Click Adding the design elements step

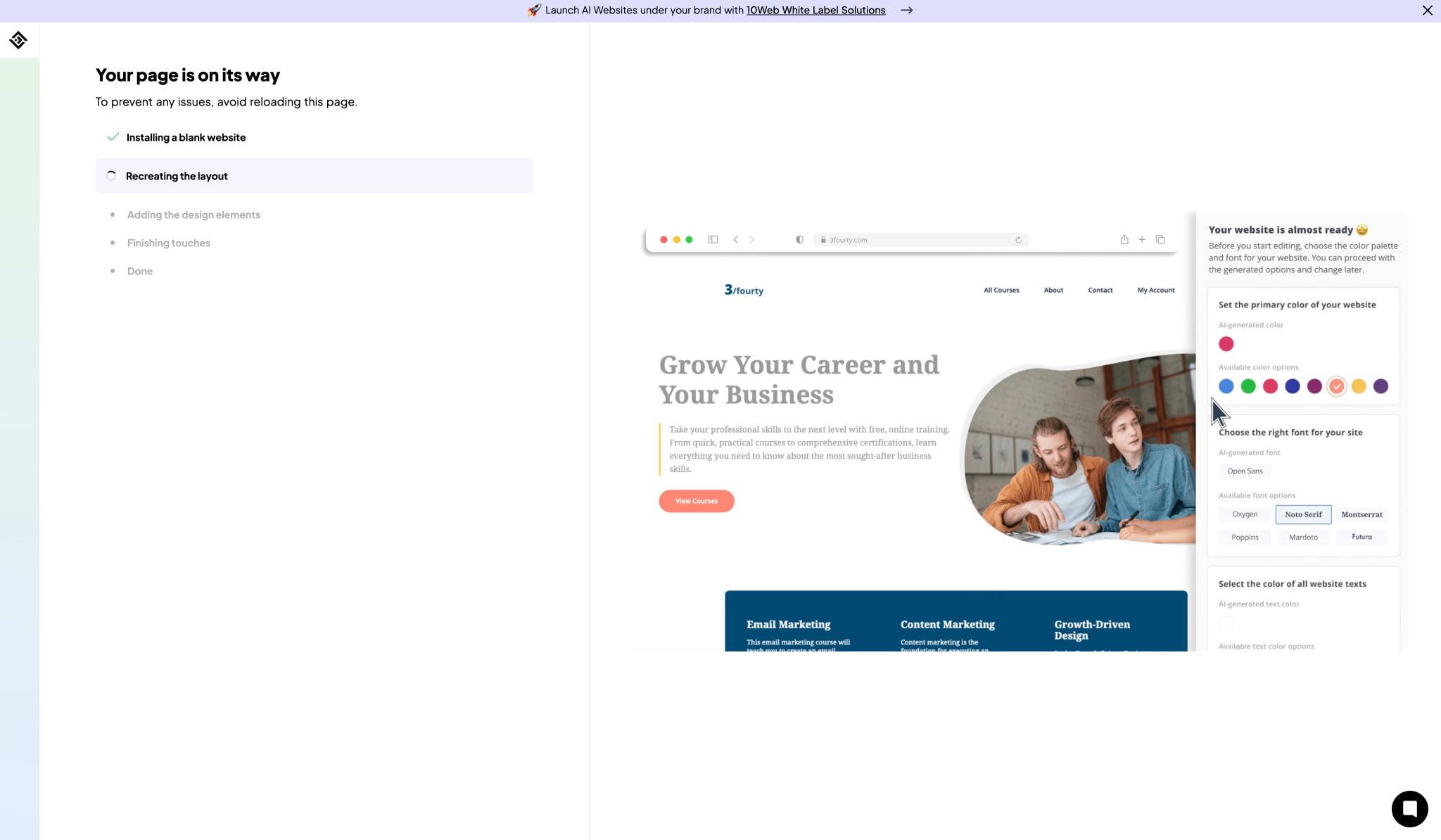[193, 215]
